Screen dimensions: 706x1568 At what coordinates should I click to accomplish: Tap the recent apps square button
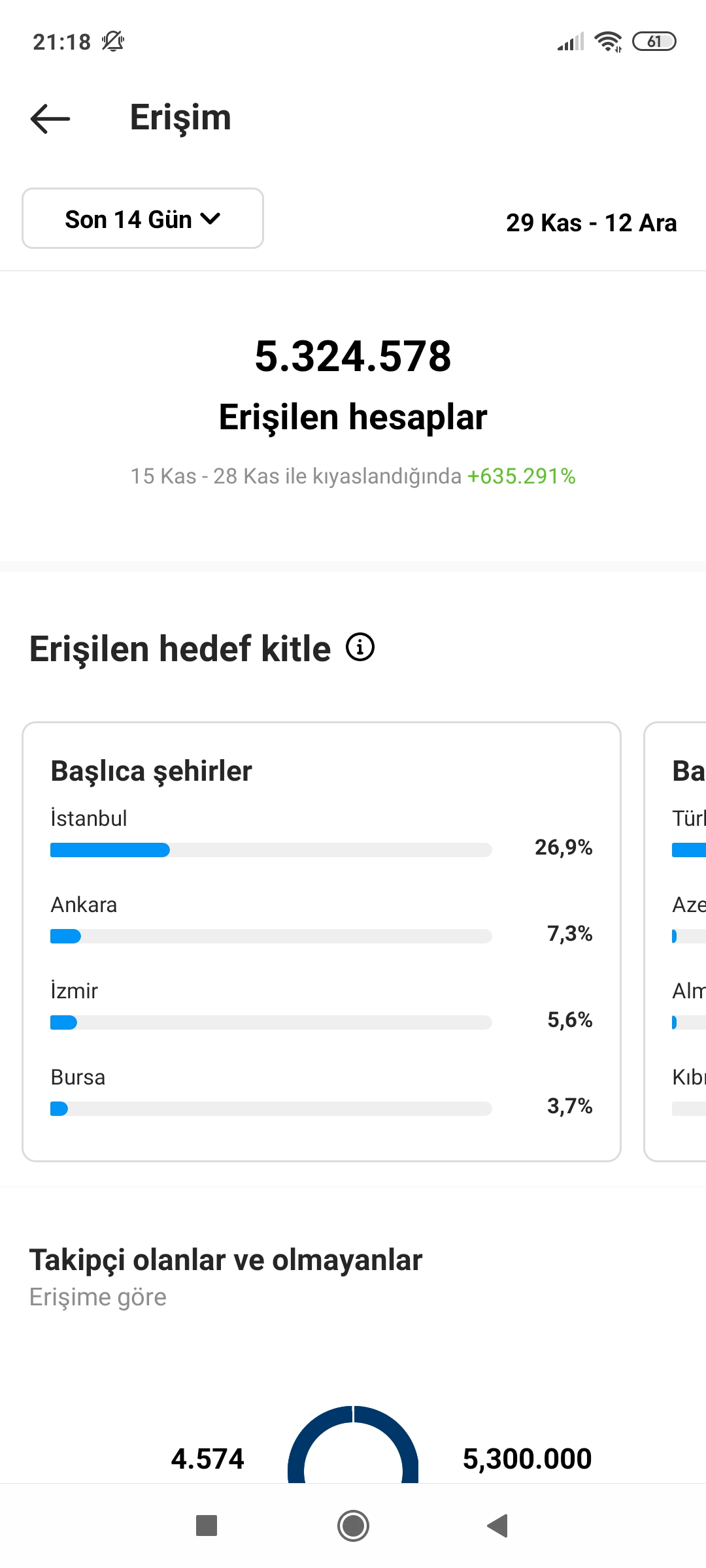207,1526
